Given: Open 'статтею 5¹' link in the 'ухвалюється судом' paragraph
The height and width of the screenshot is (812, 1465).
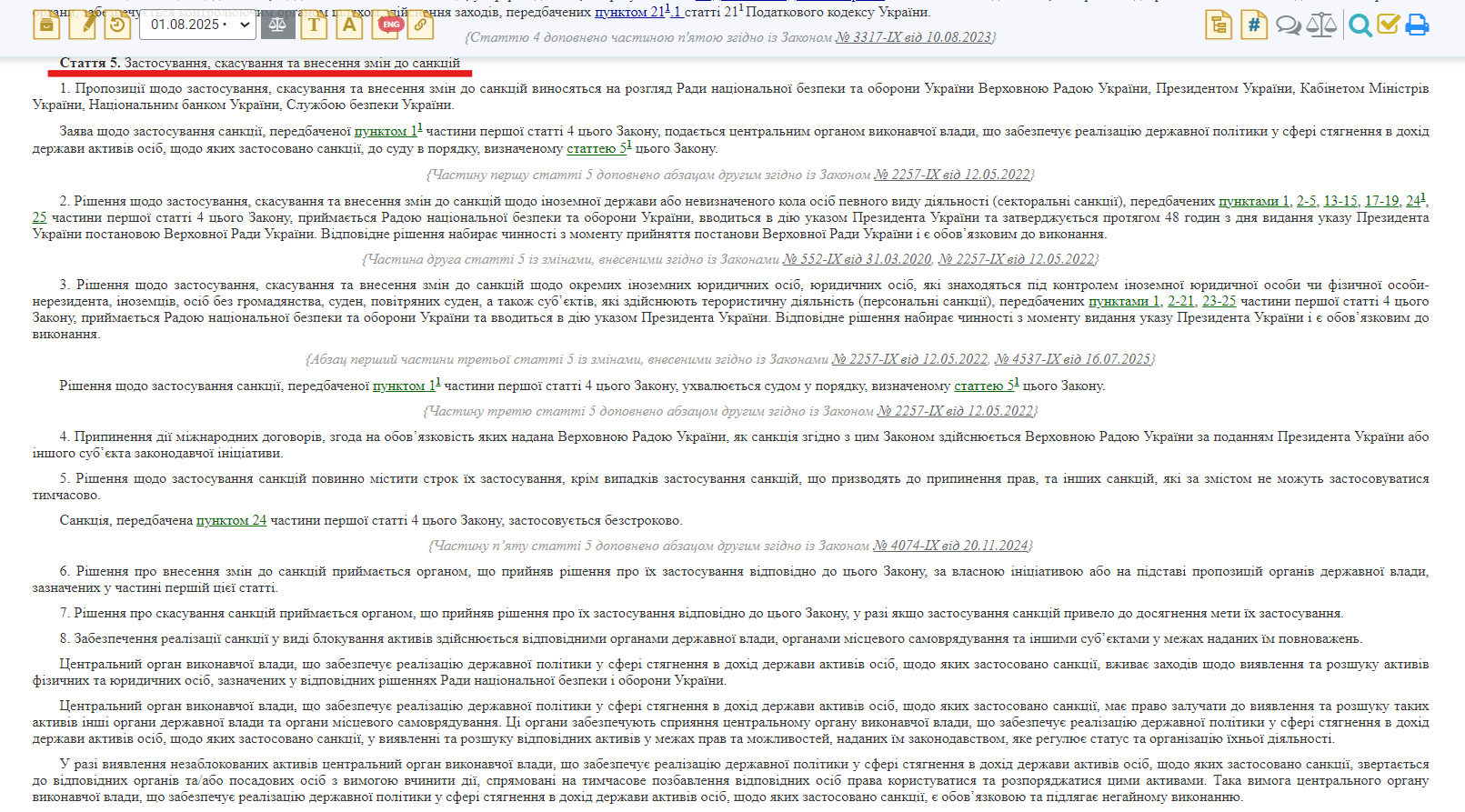Looking at the screenshot, I should (x=987, y=386).
